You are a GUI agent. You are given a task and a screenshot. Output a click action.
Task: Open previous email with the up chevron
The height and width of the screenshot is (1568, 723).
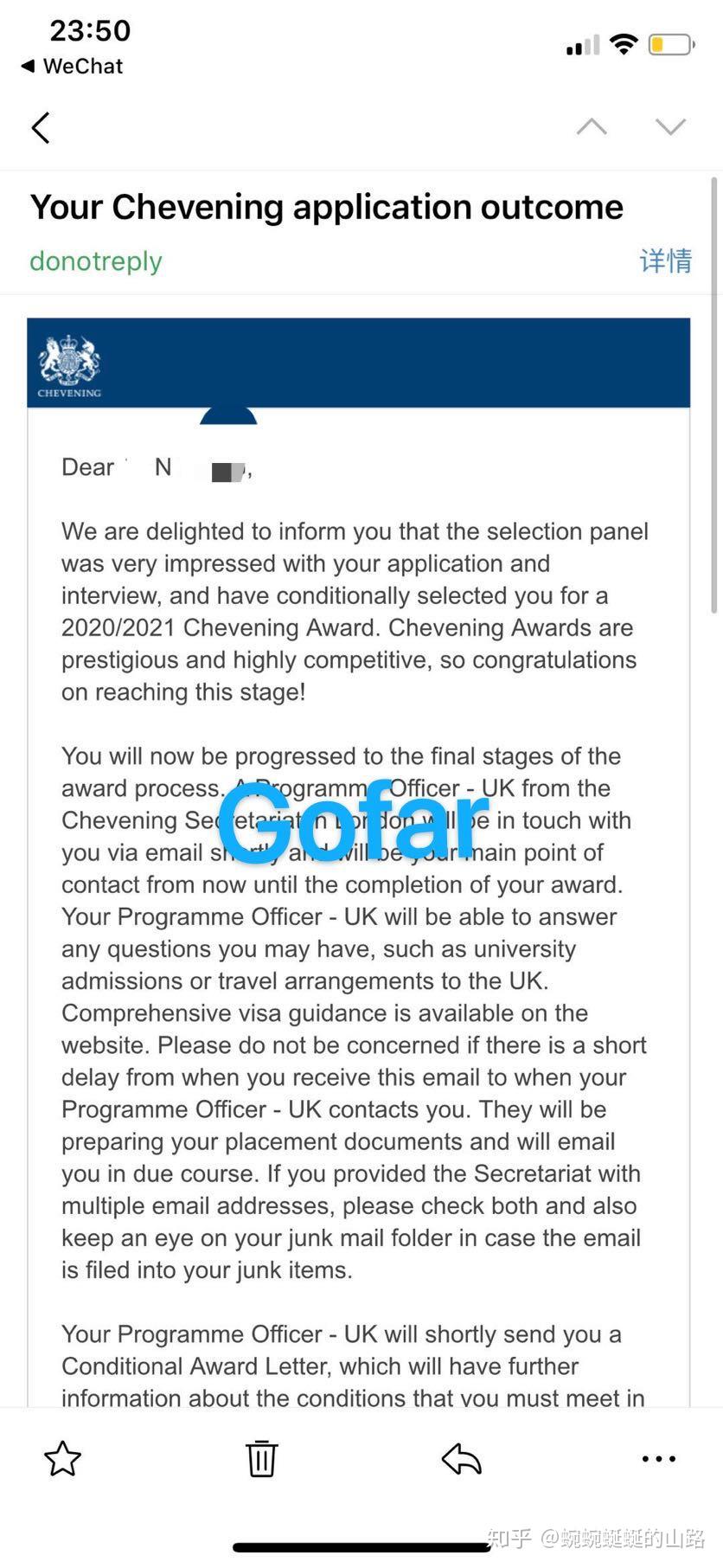592,126
